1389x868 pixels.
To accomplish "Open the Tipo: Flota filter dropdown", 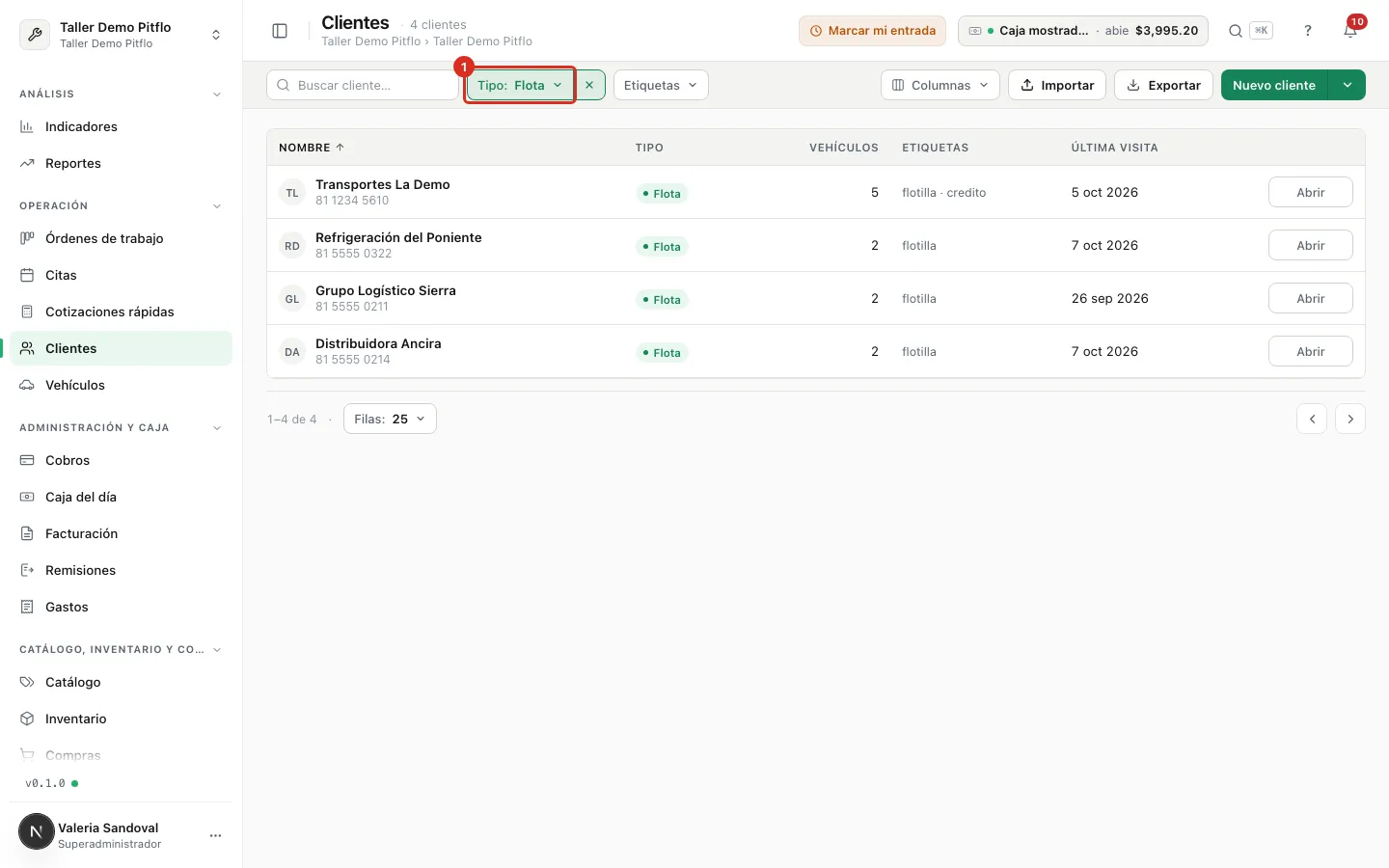I will [x=520, y=85].
